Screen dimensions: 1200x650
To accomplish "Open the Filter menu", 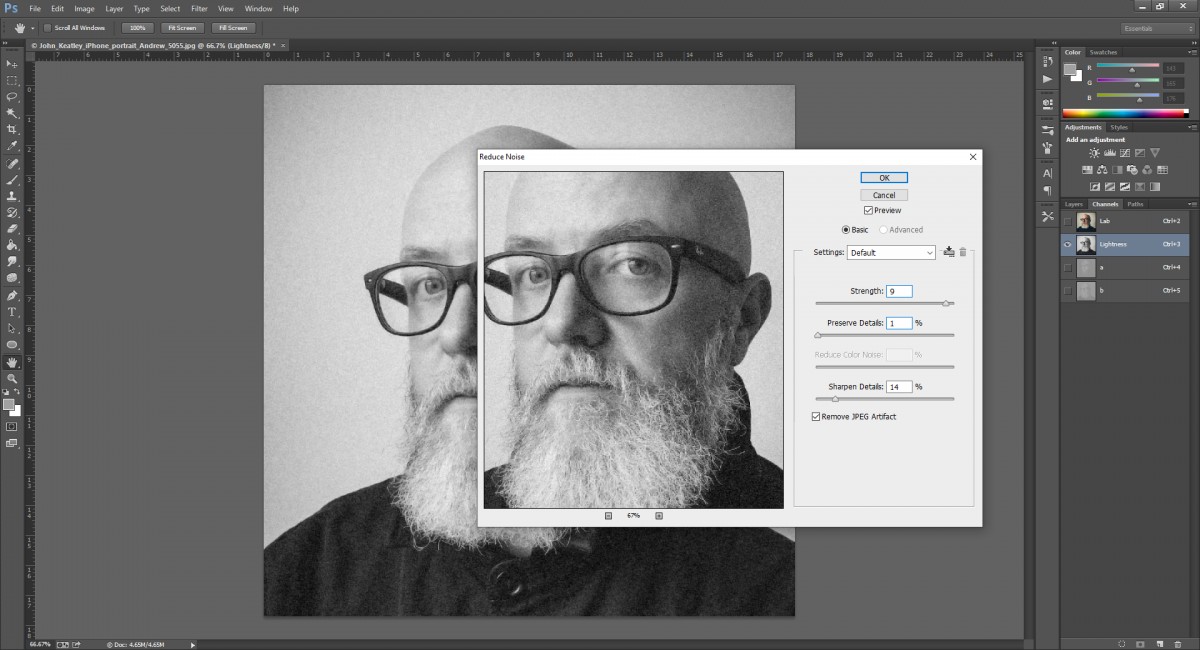I will pyautogui.click(x=199, y=8).
